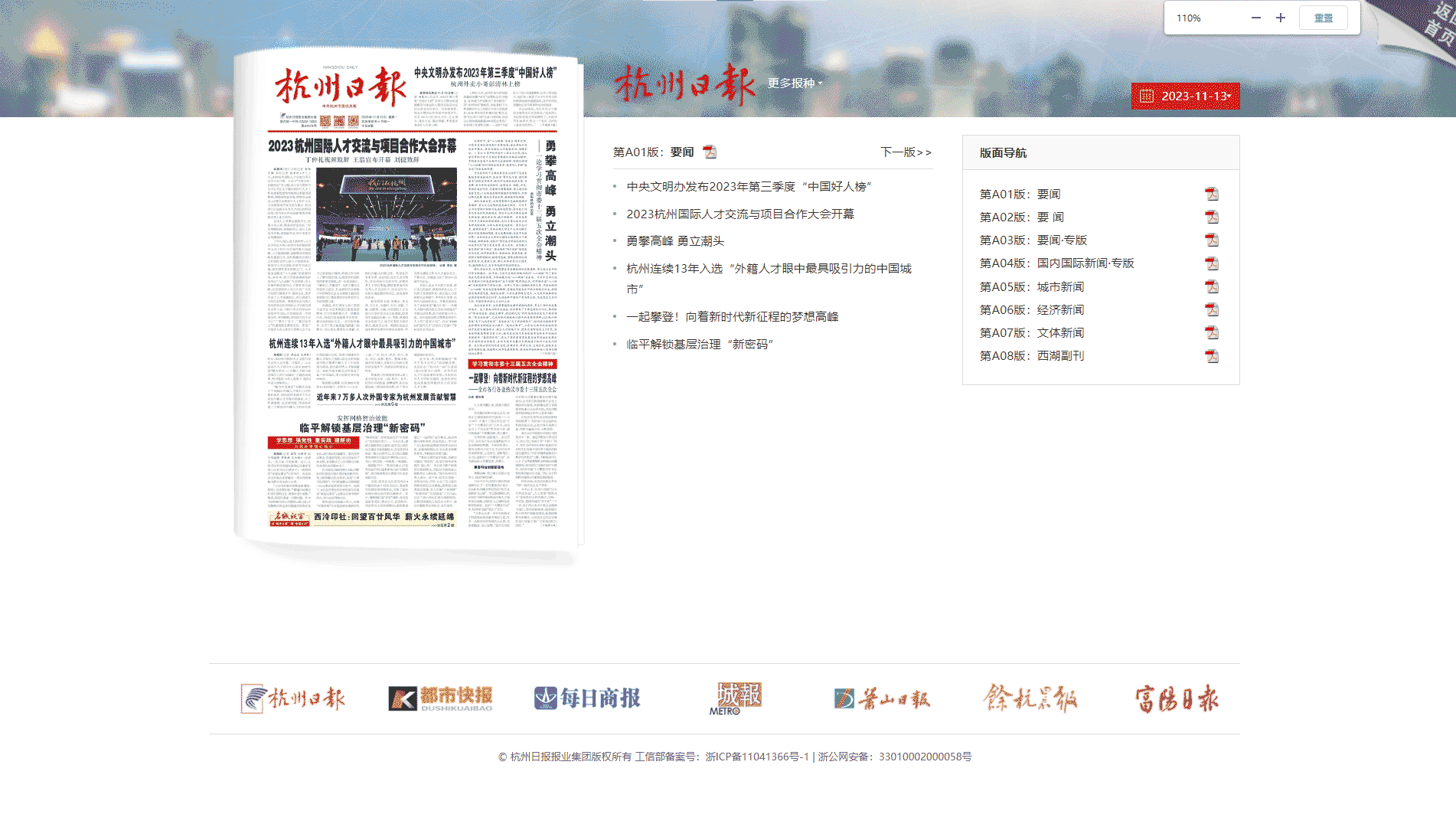
Task: Download PDF for 第A07版 文体新闻
Action: click(1211, 333)
